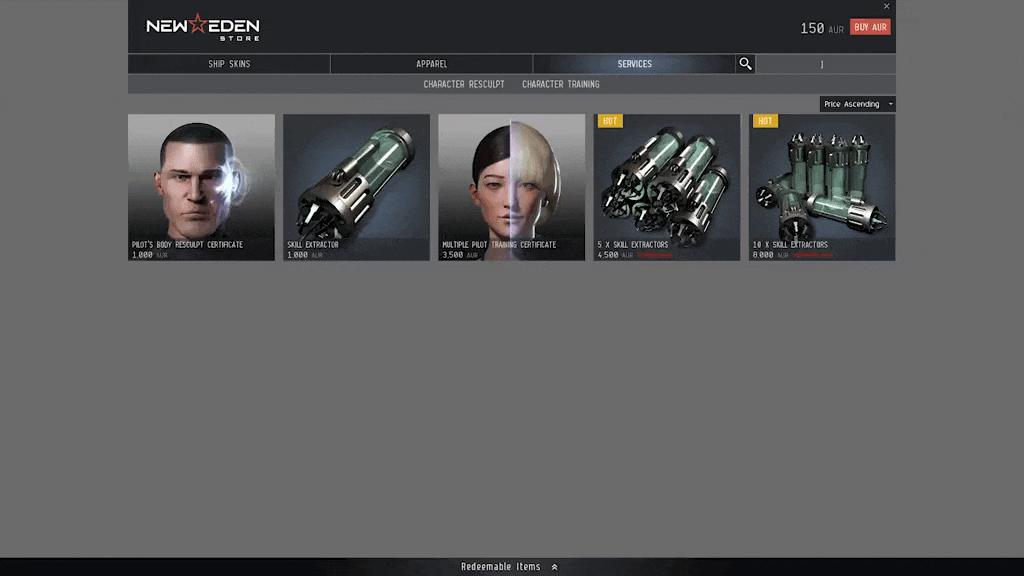This screenshot has width=1024, height=576.
Task: Switch to the Ship Skins tab
Action: [229, 64]
